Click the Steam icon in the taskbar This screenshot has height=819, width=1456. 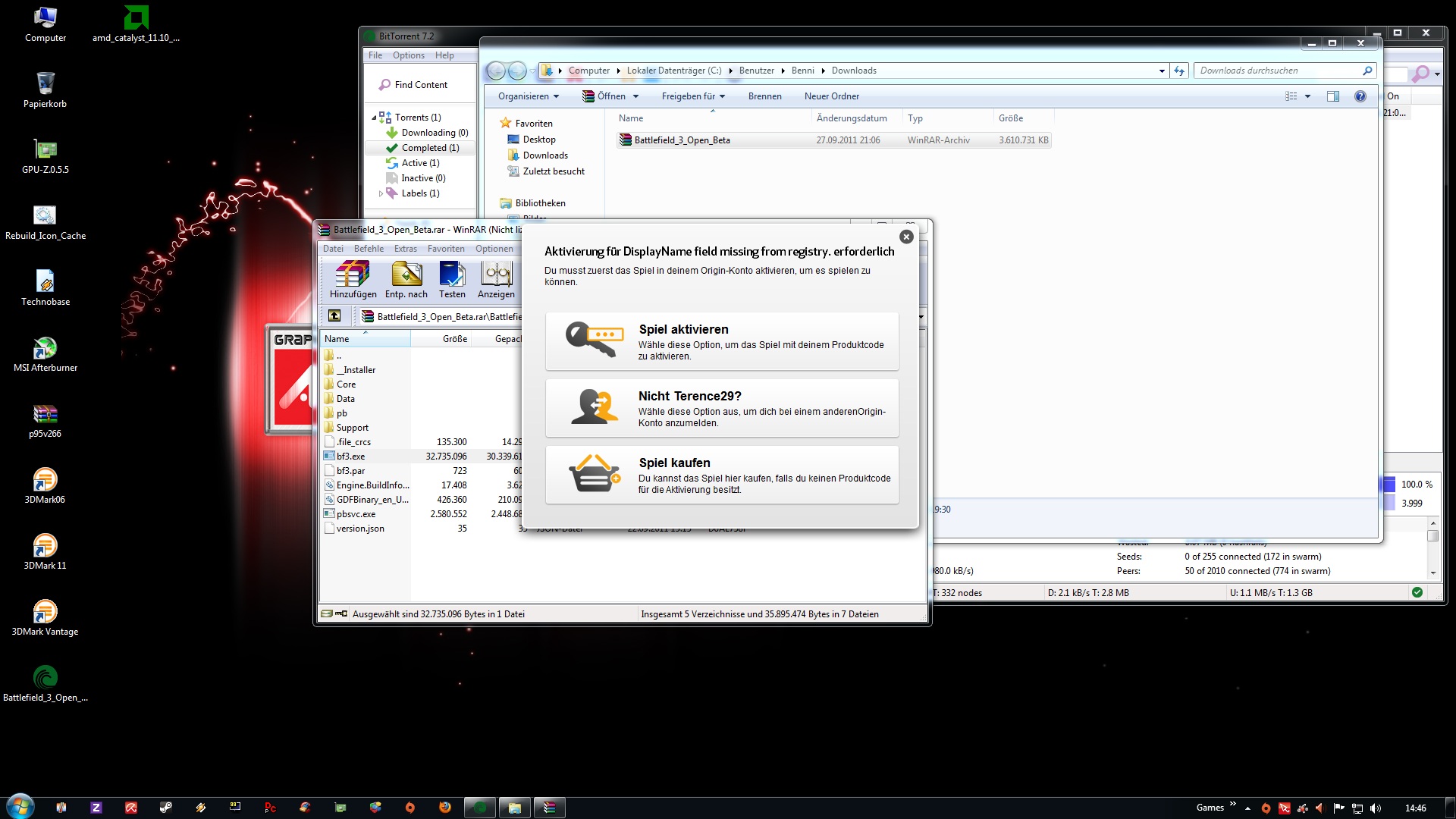pyautogui.click(x=166, y=808)
